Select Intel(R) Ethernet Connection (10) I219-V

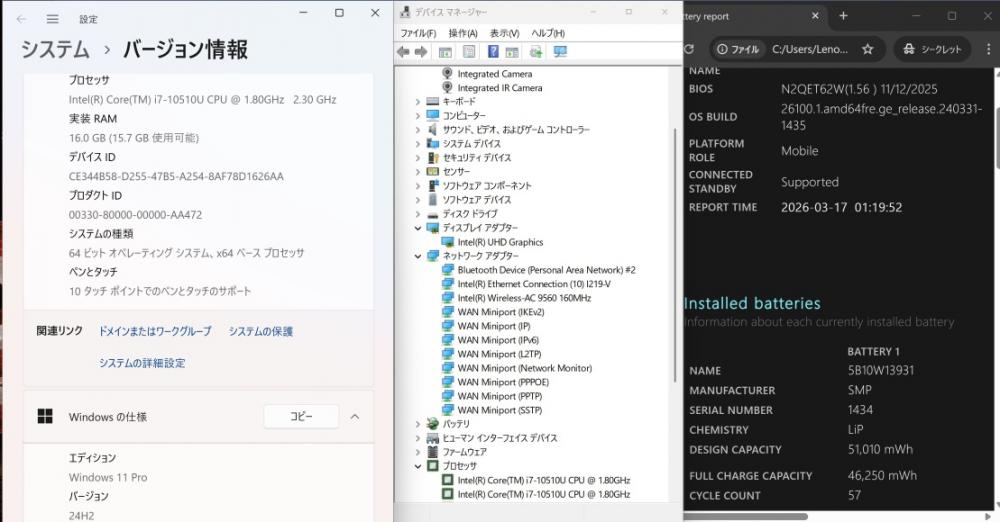point(534,284)
